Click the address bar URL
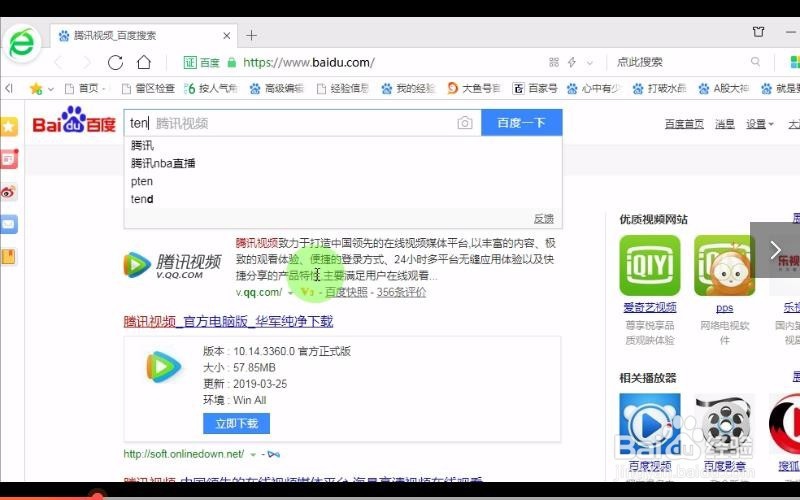 tap(309, 63)
